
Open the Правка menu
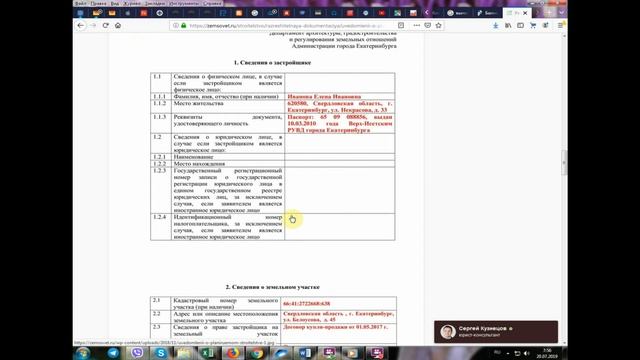98,3
